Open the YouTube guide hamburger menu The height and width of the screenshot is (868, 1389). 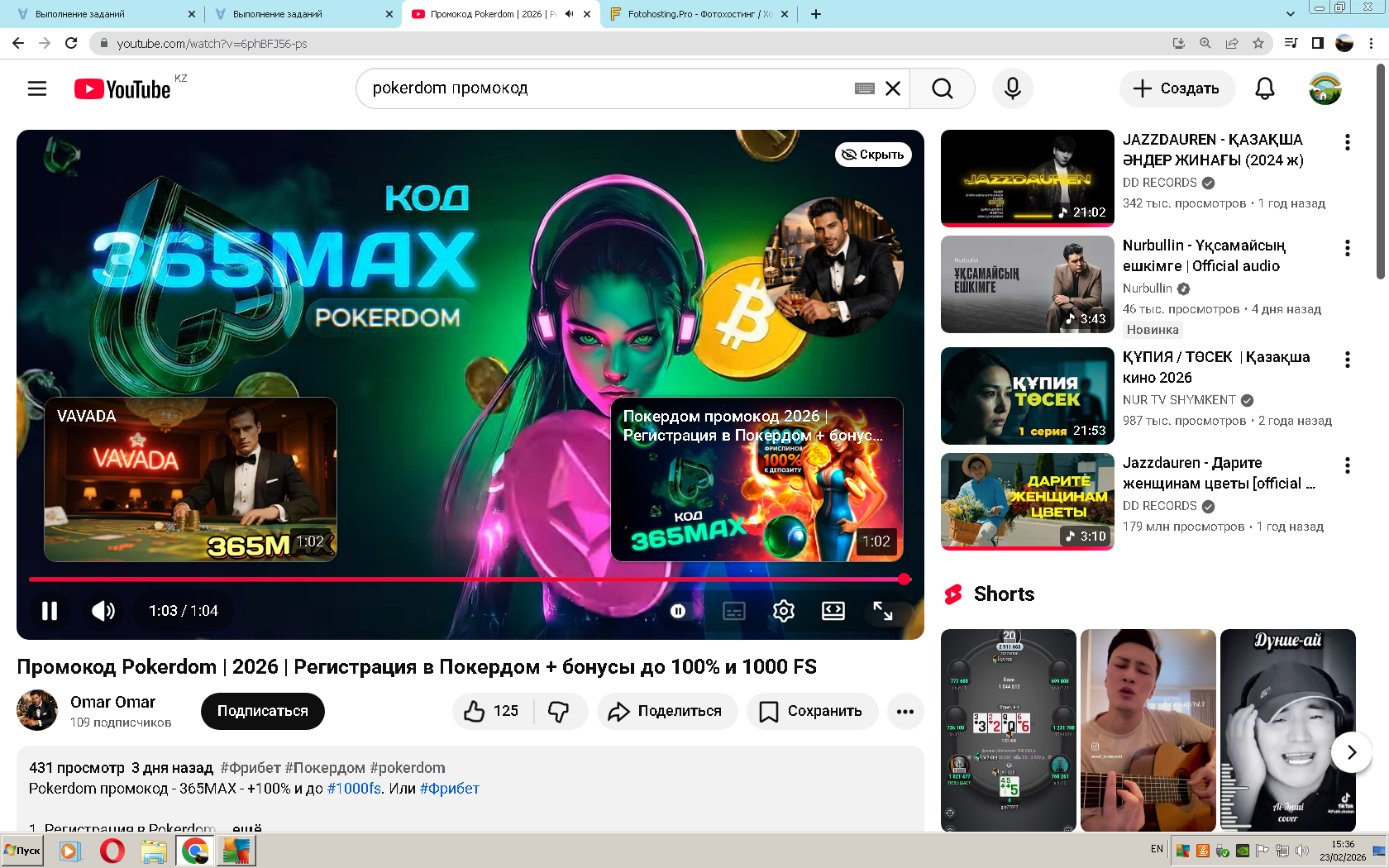tap(37, 88)
